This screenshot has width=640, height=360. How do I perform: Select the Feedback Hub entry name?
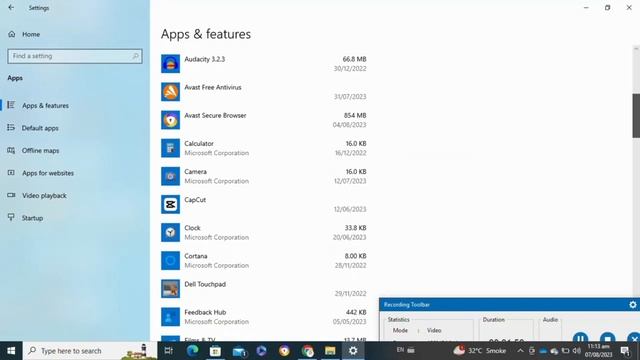tap(205, 313)
